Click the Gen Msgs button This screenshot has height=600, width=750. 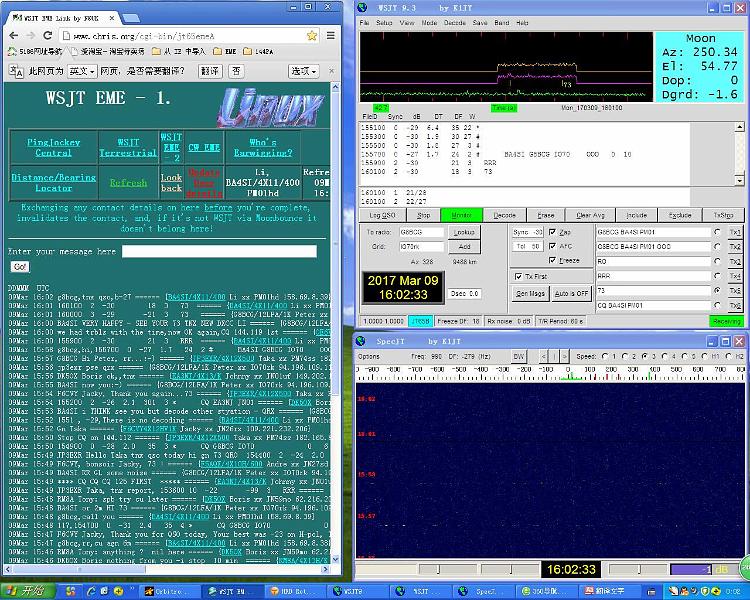tap(530, 293)
